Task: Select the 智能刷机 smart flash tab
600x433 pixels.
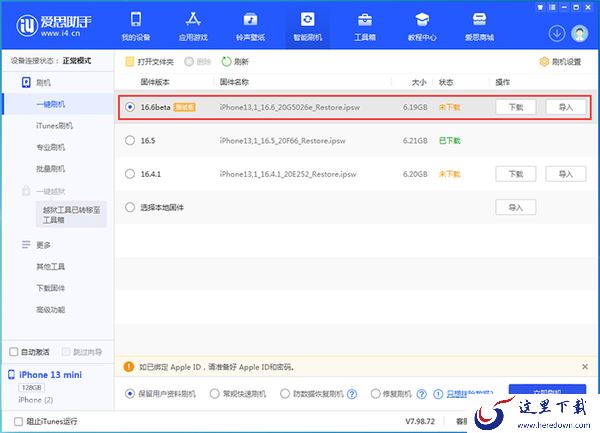Action: (308, 26)
